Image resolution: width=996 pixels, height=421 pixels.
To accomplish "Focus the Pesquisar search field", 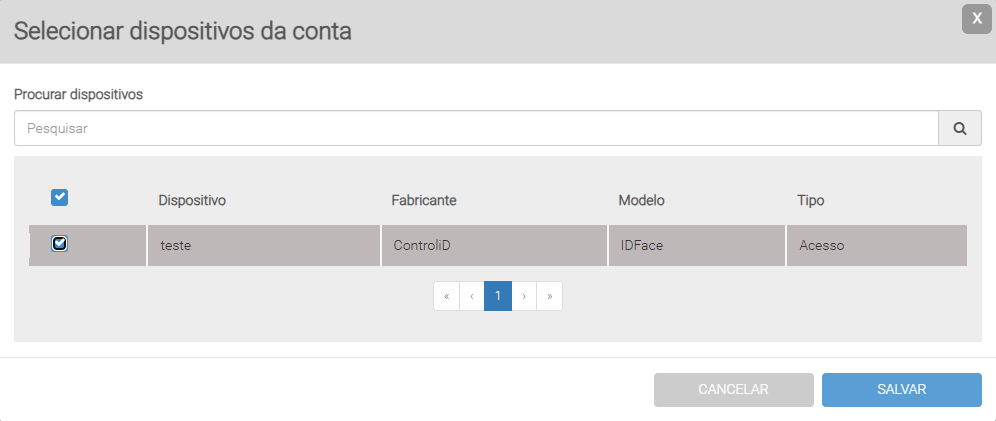I will pos(476,128).
